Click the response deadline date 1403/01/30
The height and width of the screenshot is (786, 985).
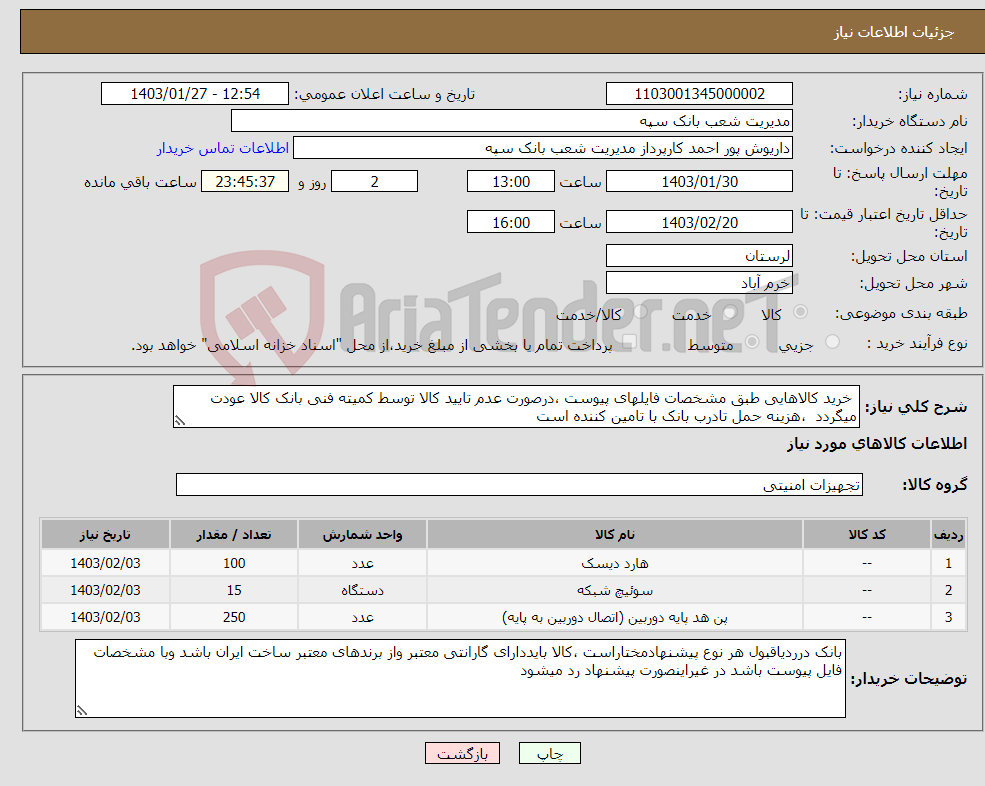pyautogui.click(x=699, y=182)
